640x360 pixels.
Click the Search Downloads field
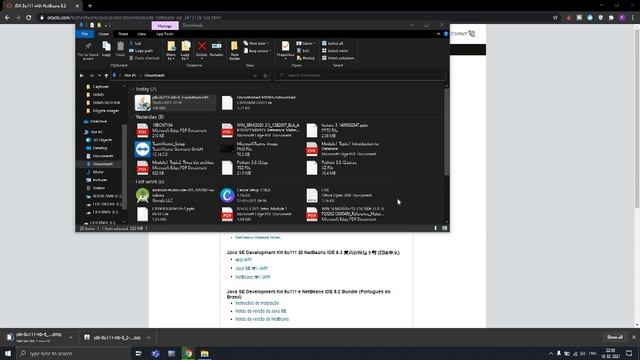click(359, 76)
